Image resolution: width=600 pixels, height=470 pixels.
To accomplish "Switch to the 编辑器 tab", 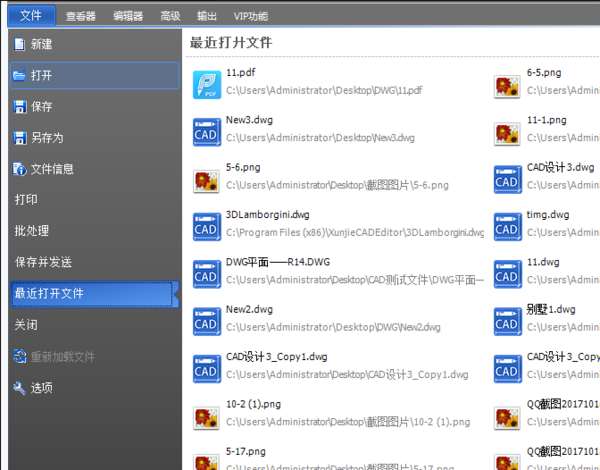I will [x=128, y=16].
